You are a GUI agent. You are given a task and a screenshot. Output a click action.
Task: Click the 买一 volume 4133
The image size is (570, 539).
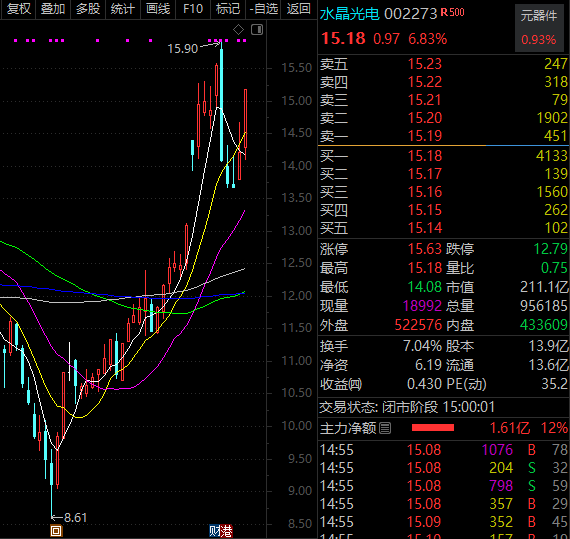click(551, 156)
